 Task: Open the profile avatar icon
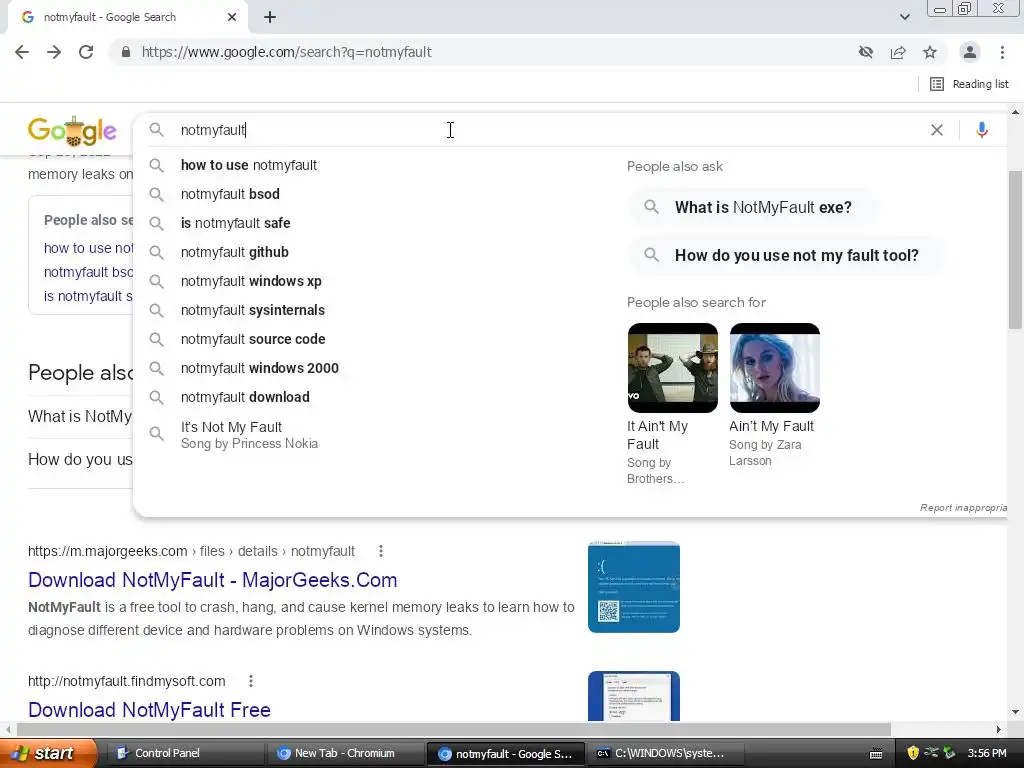(x=970, y=52)
